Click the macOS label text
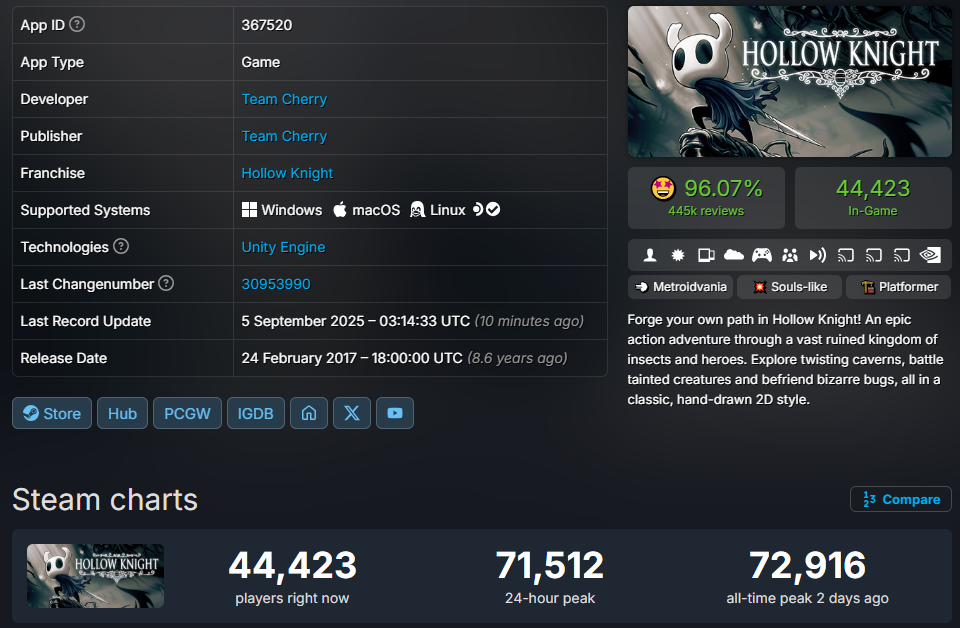 click(376, 210)
